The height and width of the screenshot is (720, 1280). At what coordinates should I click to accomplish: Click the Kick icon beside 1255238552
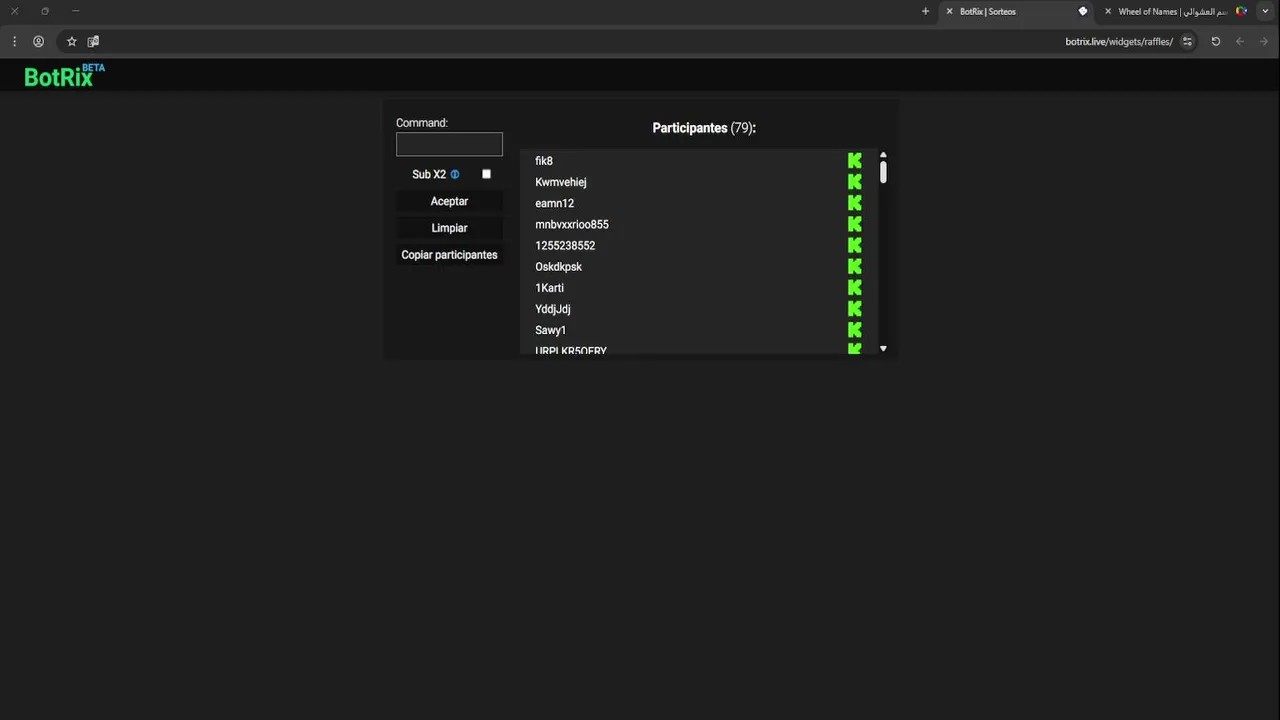coord(855,245)
